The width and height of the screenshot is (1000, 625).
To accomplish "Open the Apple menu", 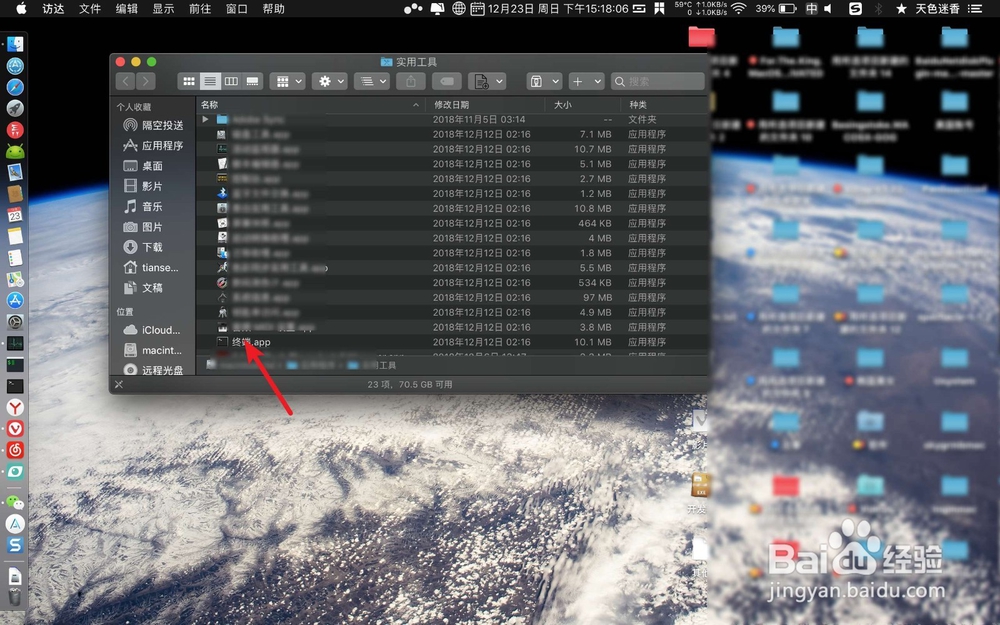I will click(20, 9).
